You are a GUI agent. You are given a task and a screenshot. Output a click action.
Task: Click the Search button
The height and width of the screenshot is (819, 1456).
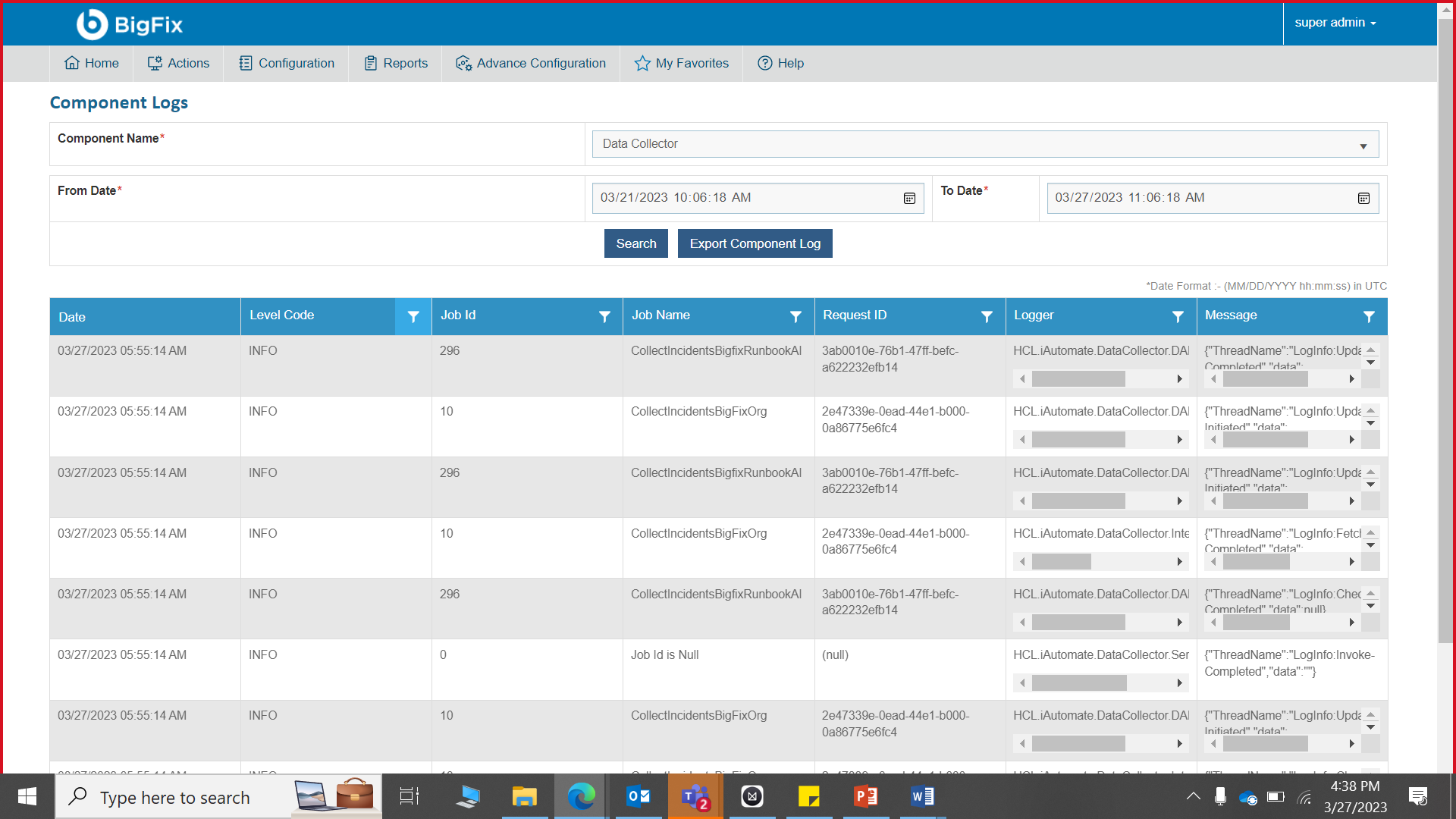click(x=635, y=243)
